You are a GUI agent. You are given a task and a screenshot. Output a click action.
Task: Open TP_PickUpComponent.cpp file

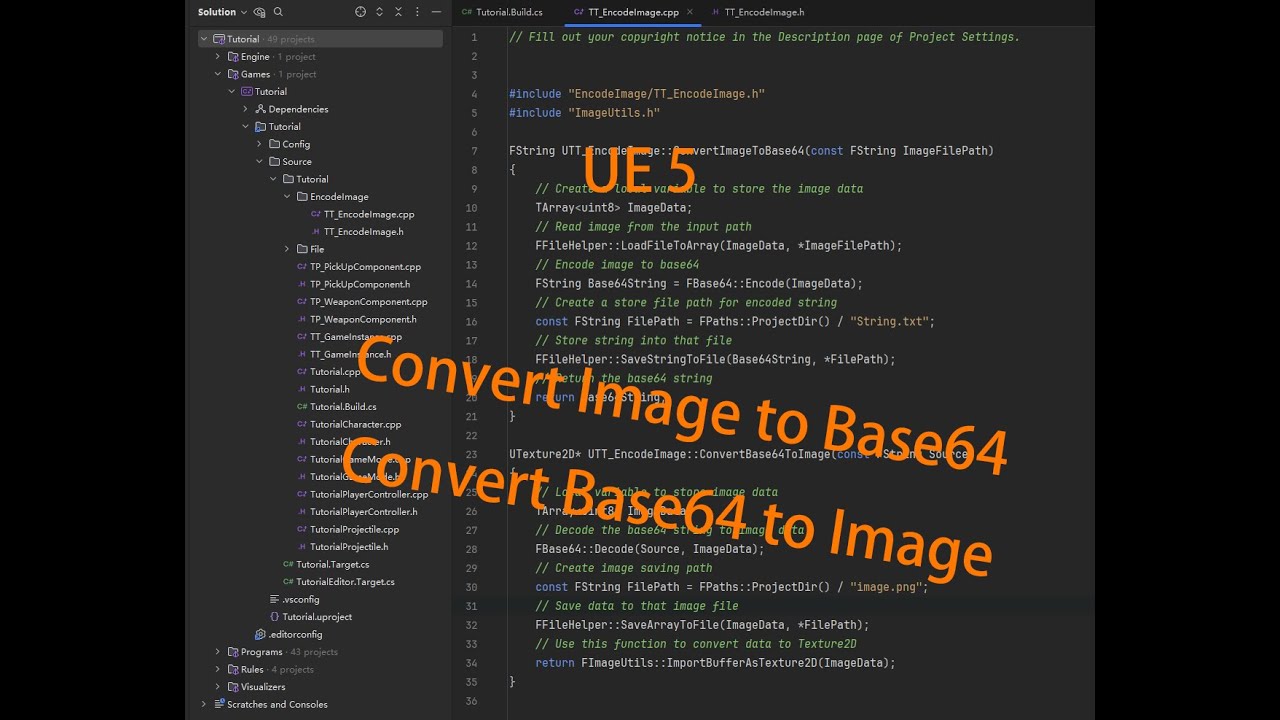365,267
